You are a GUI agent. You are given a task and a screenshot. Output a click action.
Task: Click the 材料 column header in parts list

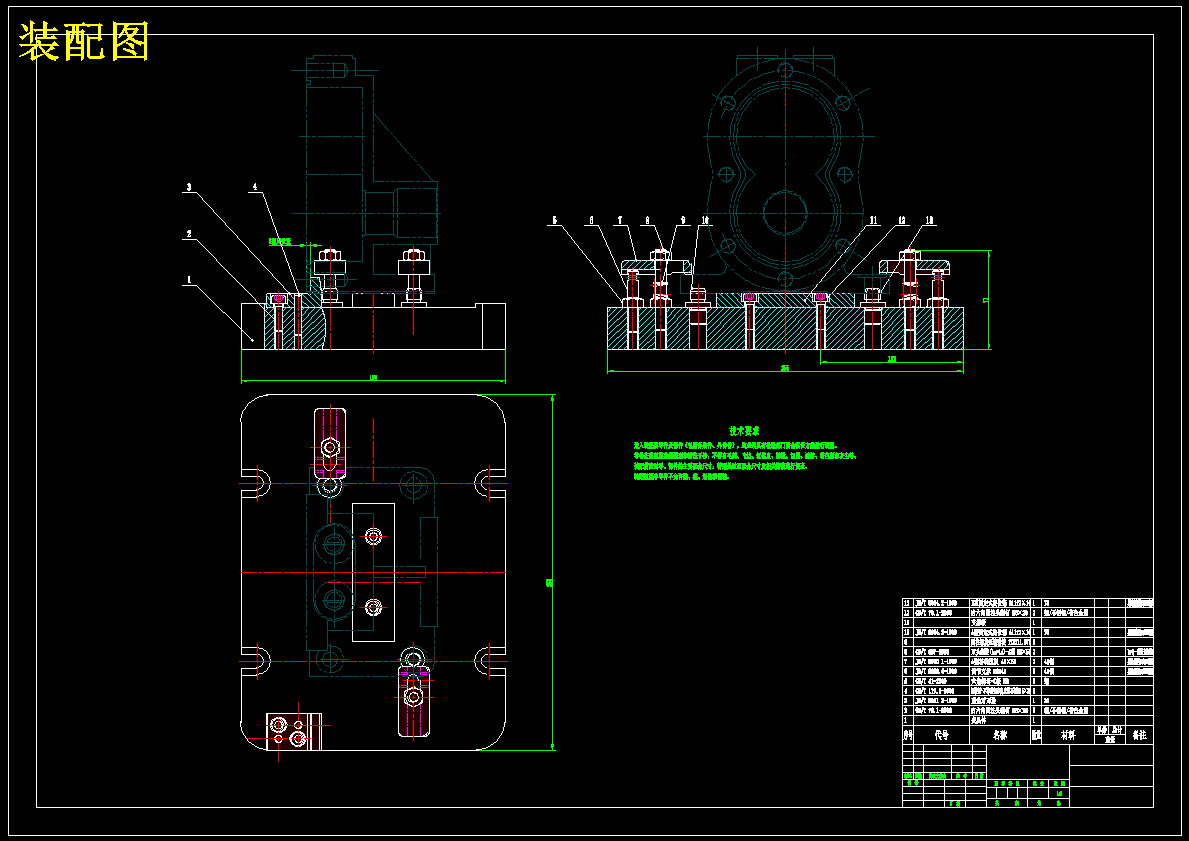1068,735
